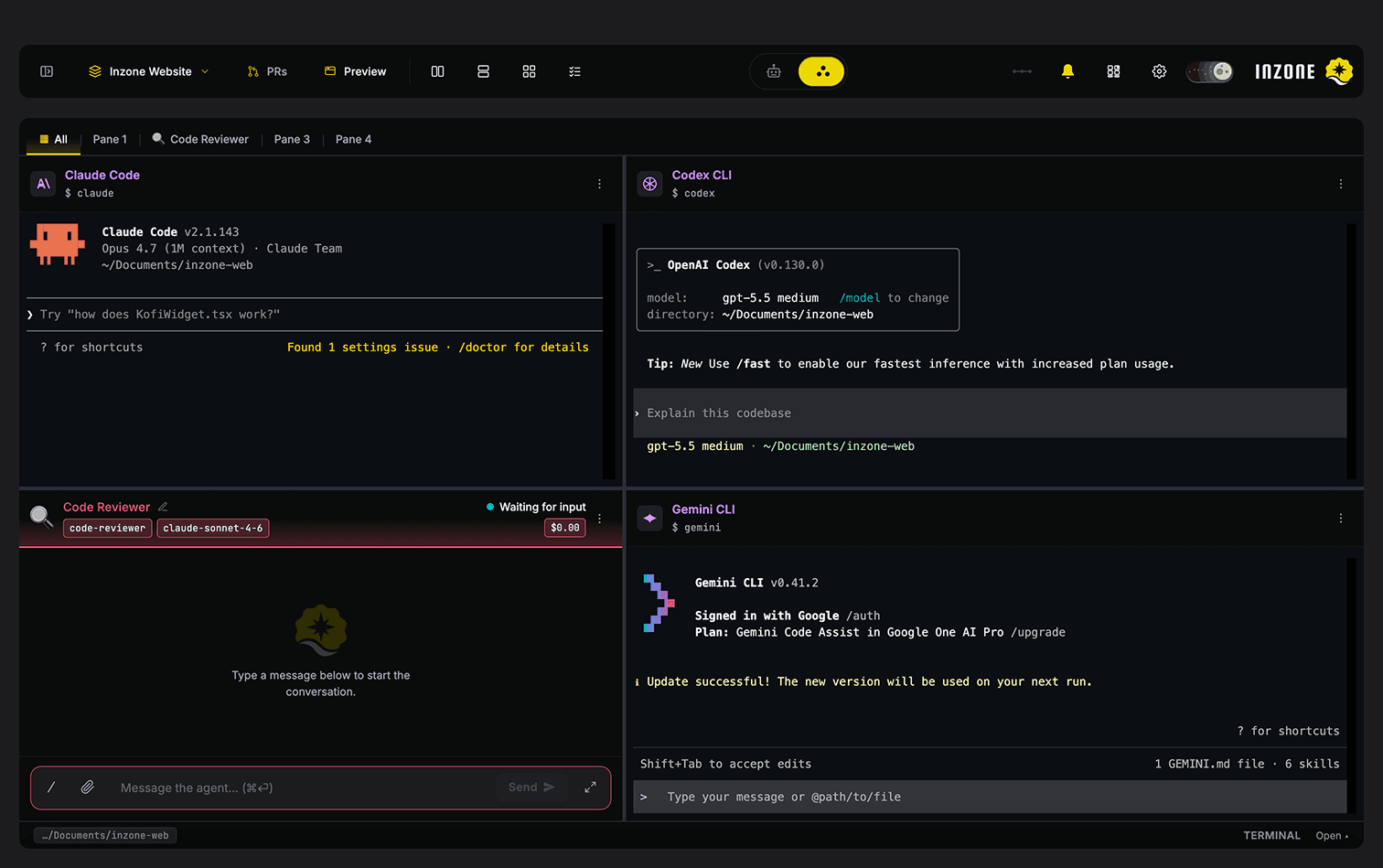
Task: Click the Codex CLI pane logo icon
Action: pos(650,184)
